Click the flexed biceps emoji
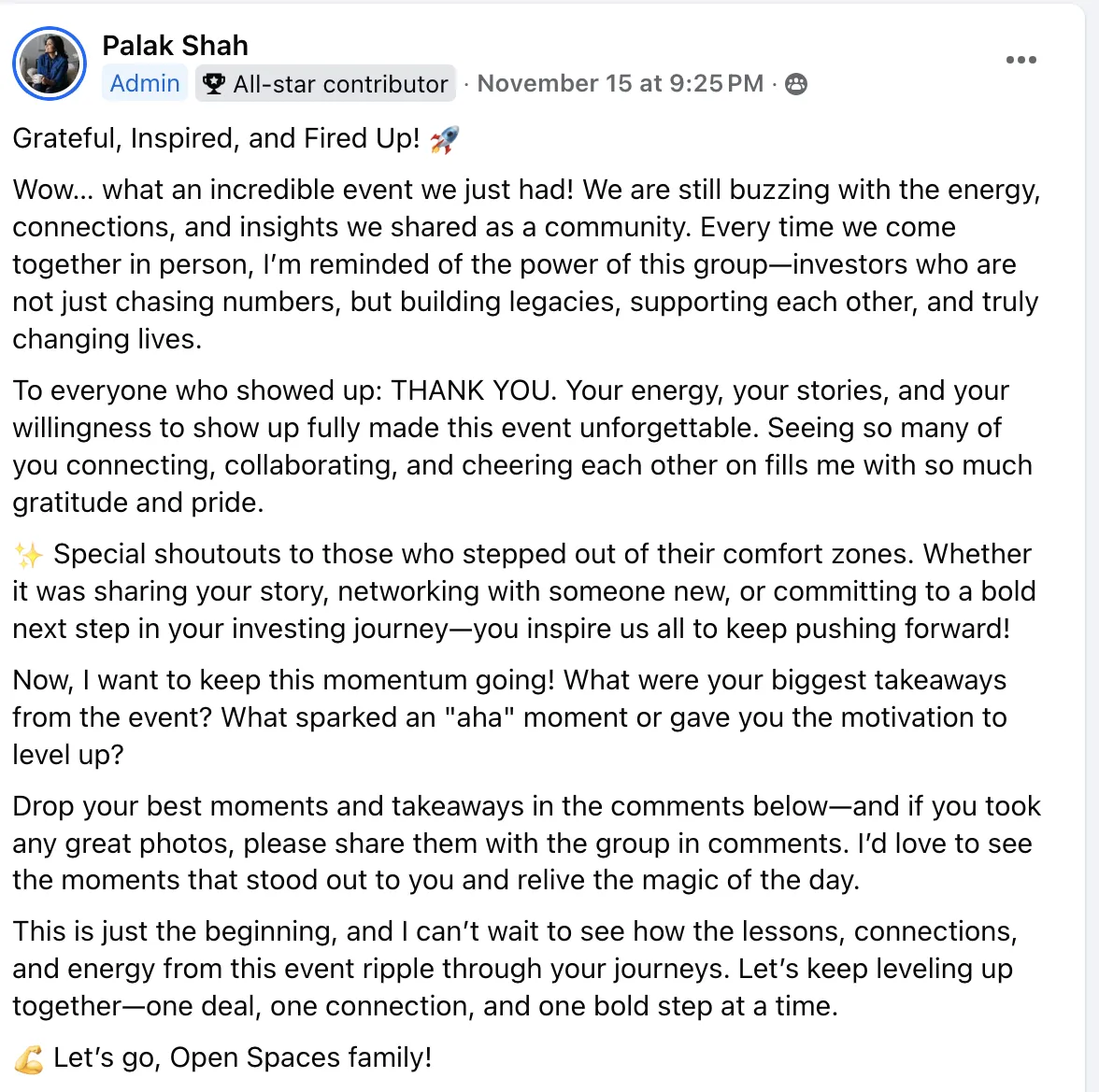Screen dimensions: 1099x1092 [x=28, y=1058]
